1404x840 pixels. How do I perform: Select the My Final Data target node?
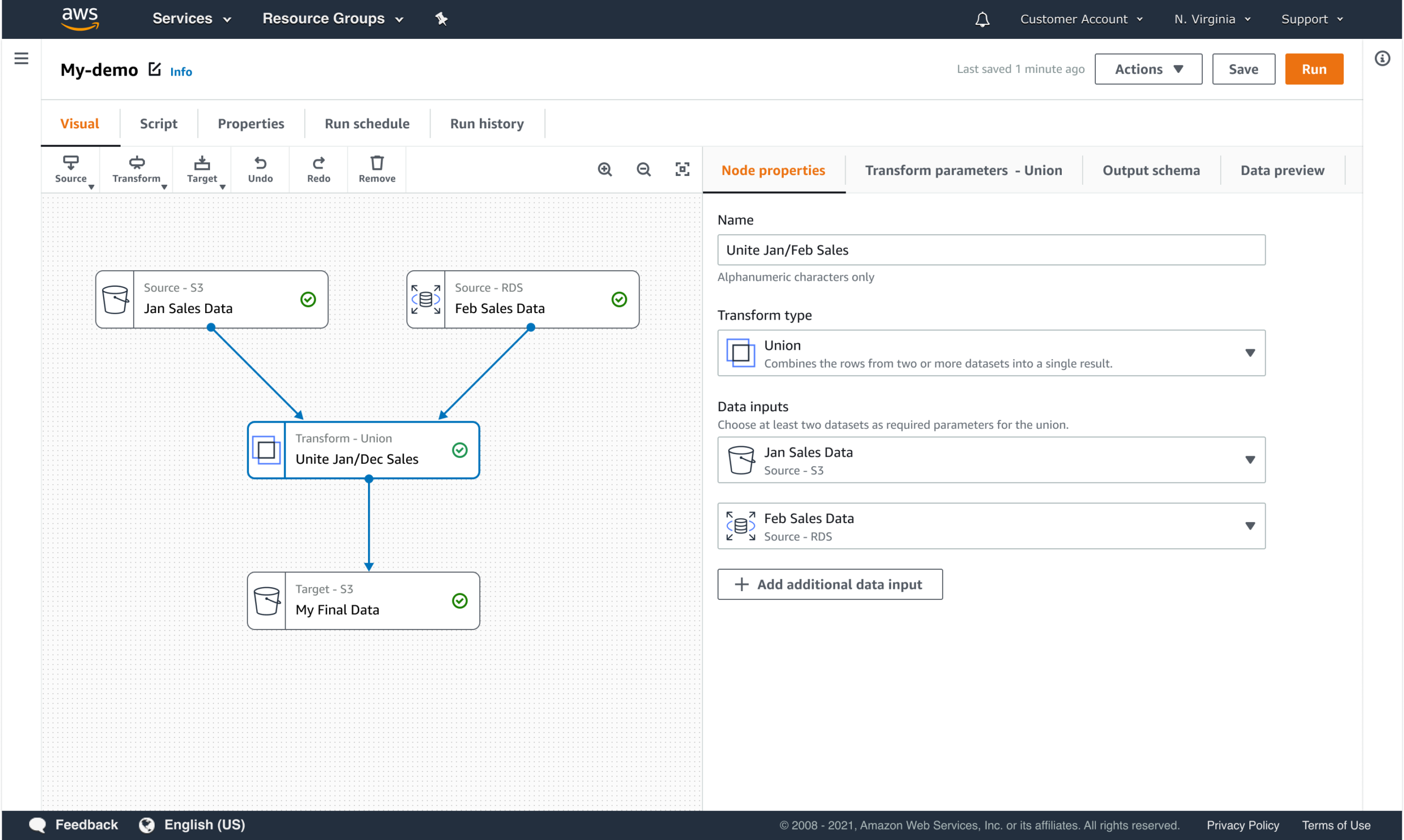[364, 600]
